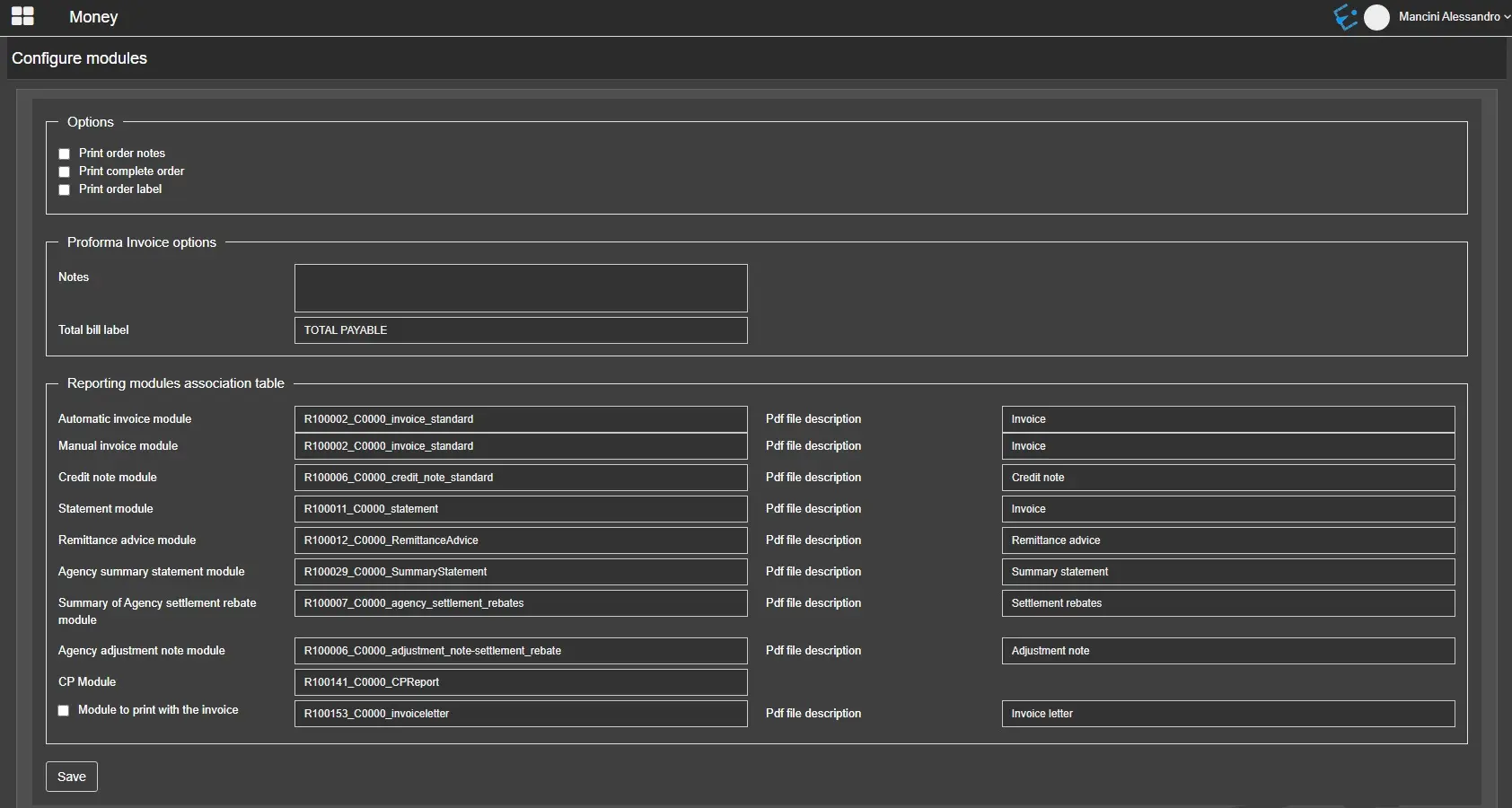Focus the Credit note module field
Viewport: 1512px width, 808px height.
521,478
